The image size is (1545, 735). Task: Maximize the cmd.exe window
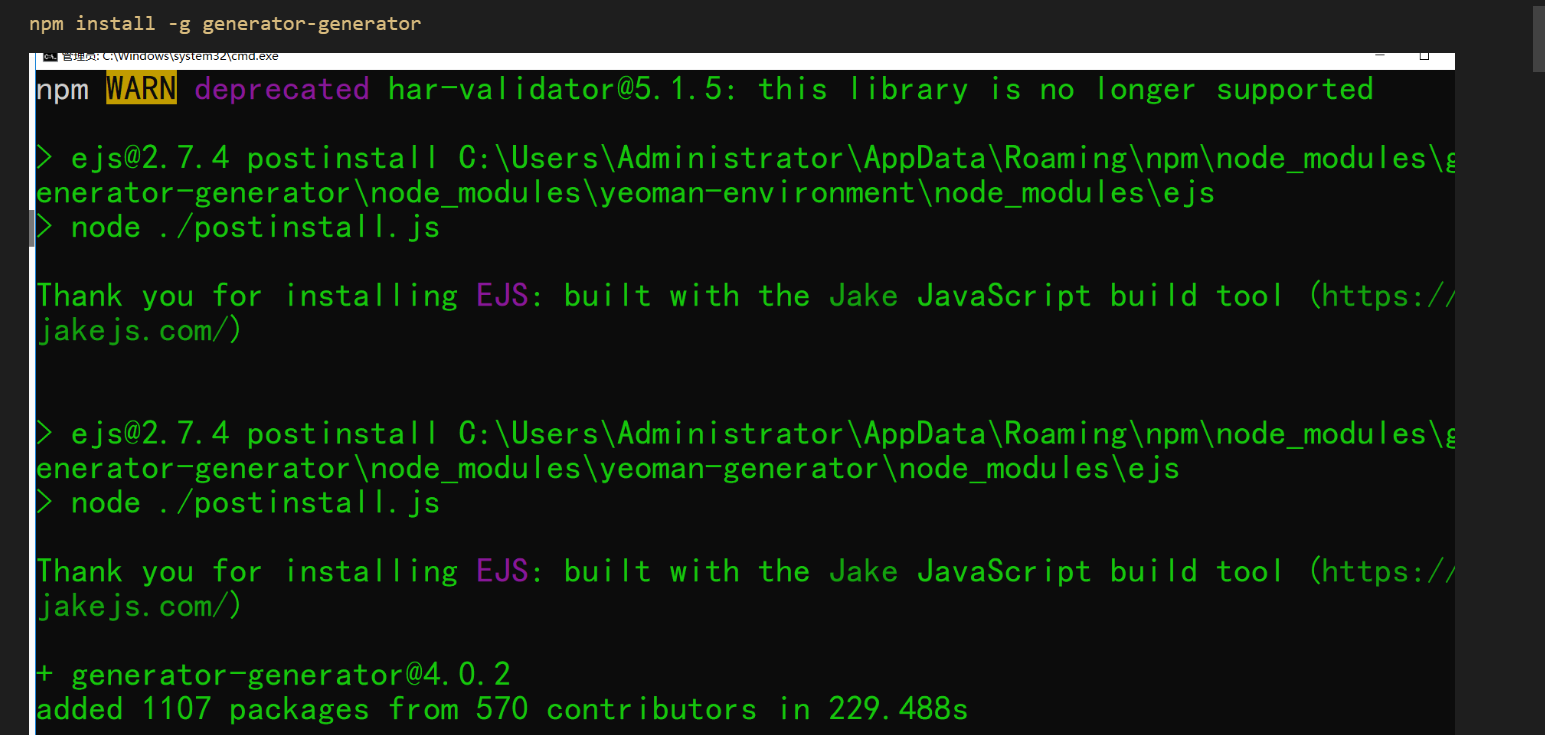[x=1424, y=55]
